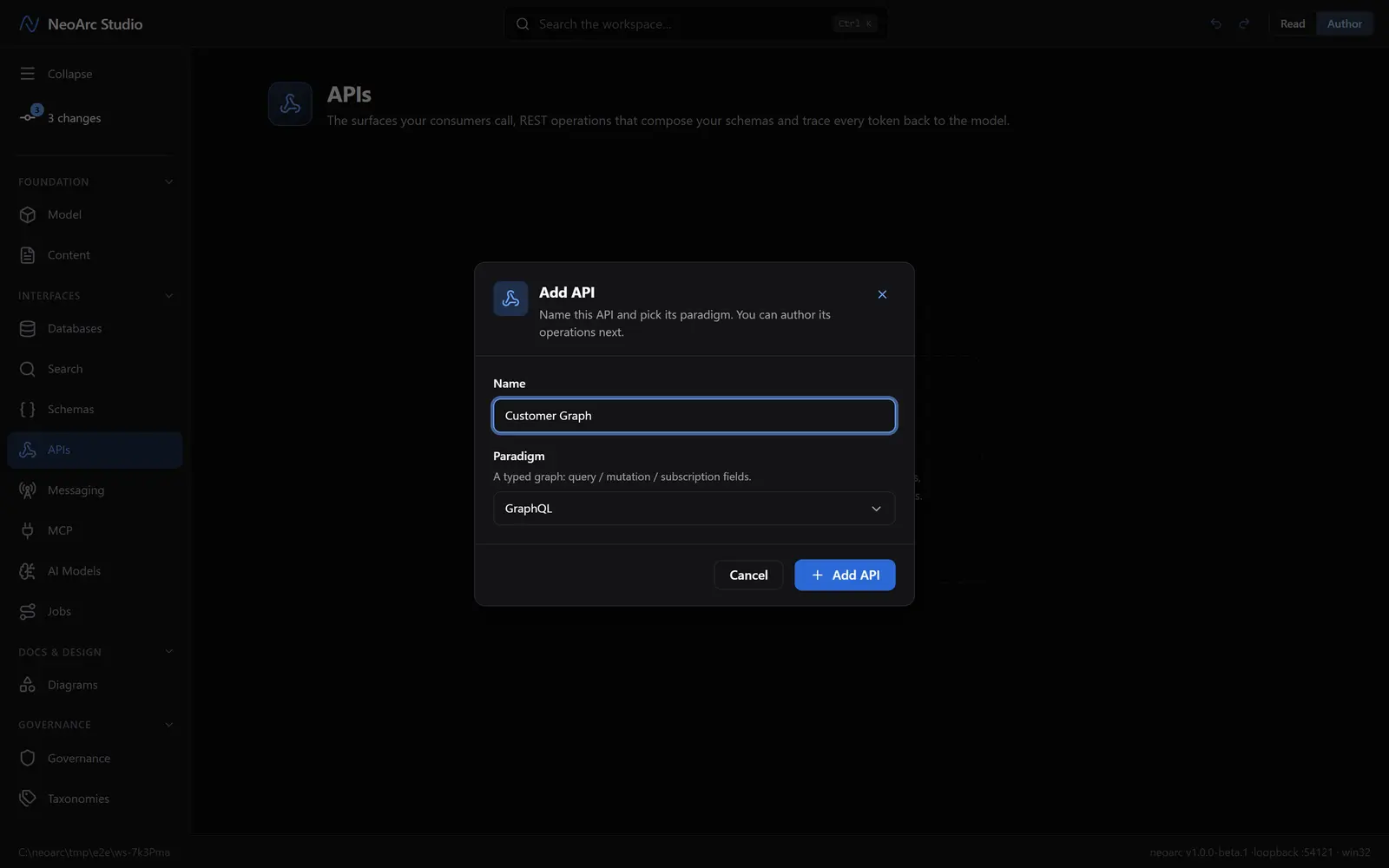Click the Taxonomies tag icon
Screen dimensions: 1389x868
(x=28, y=799)
